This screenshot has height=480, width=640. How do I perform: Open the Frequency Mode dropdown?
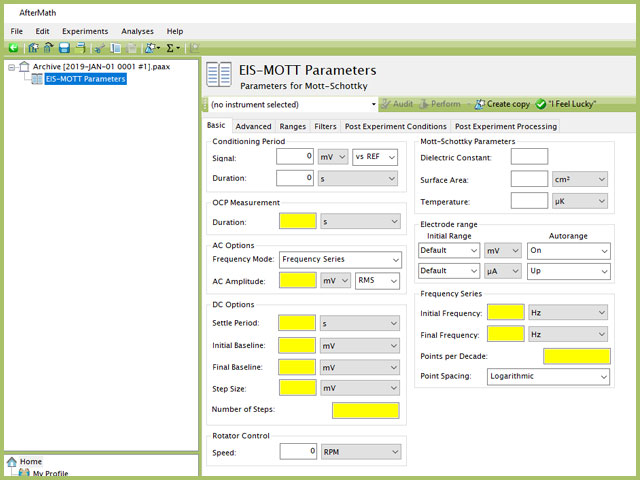point(340,260)
